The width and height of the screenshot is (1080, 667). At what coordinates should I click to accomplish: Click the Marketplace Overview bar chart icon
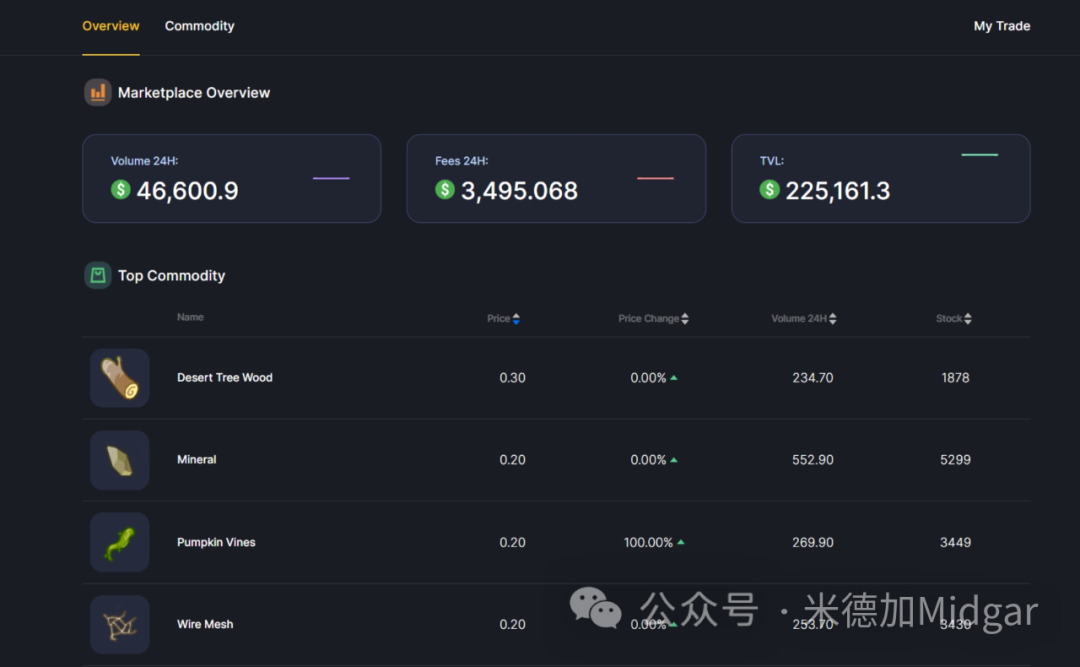97,92
